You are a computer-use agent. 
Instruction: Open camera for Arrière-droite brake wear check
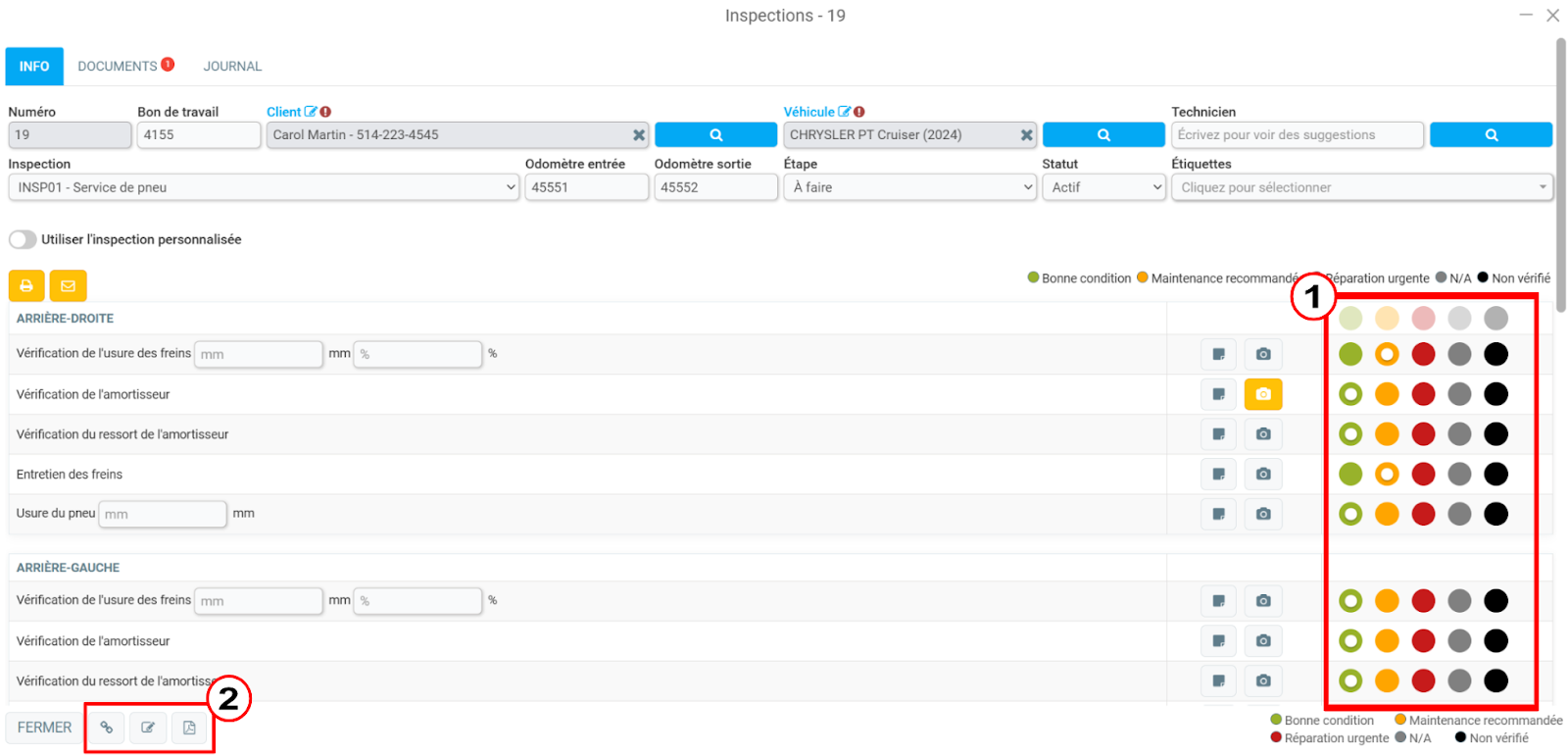1263,354
